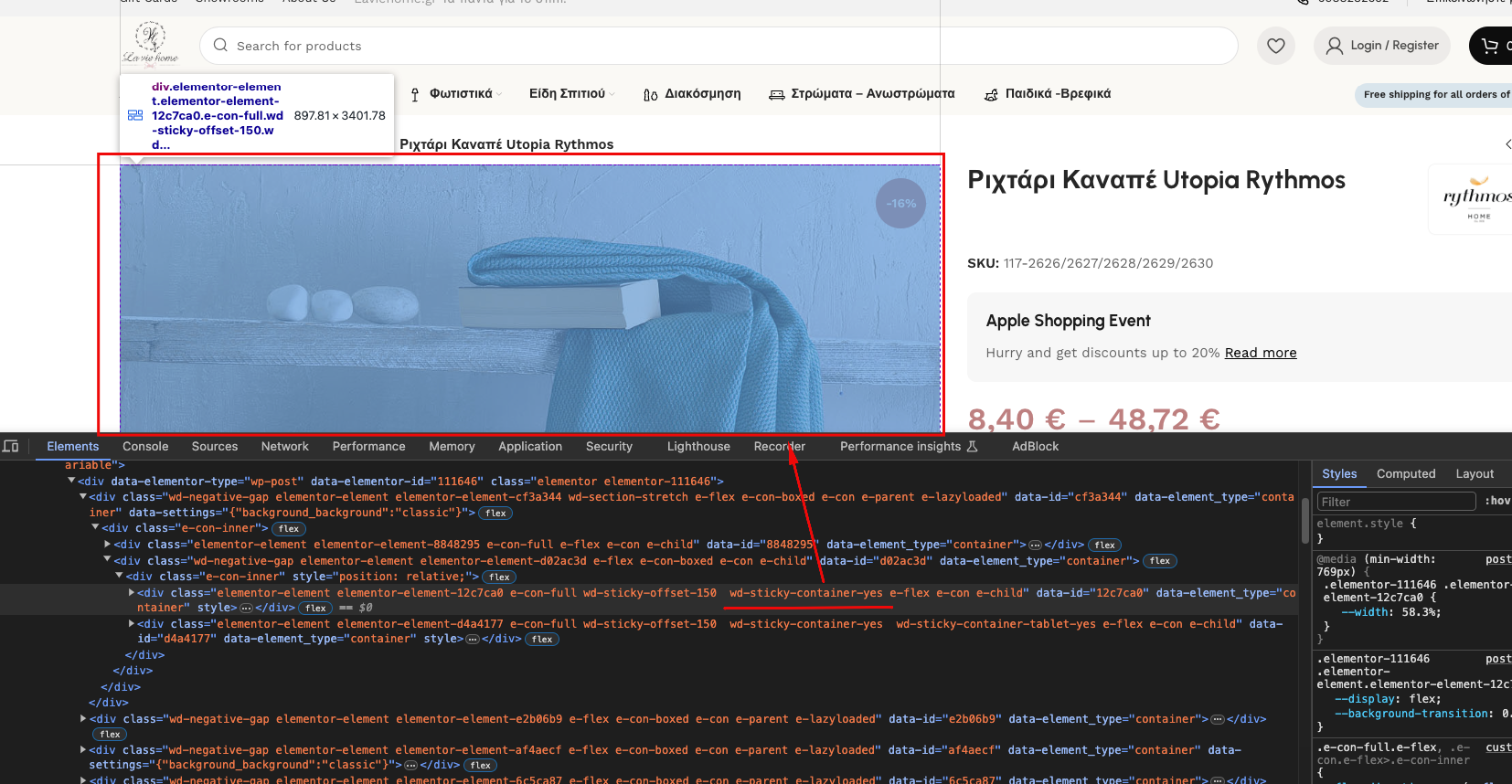Image resolution: width=1512 pixels, height=784 pixels.
Task: Toggle flex badge on selected 12c7ca0 row
Action: (317, 608)
